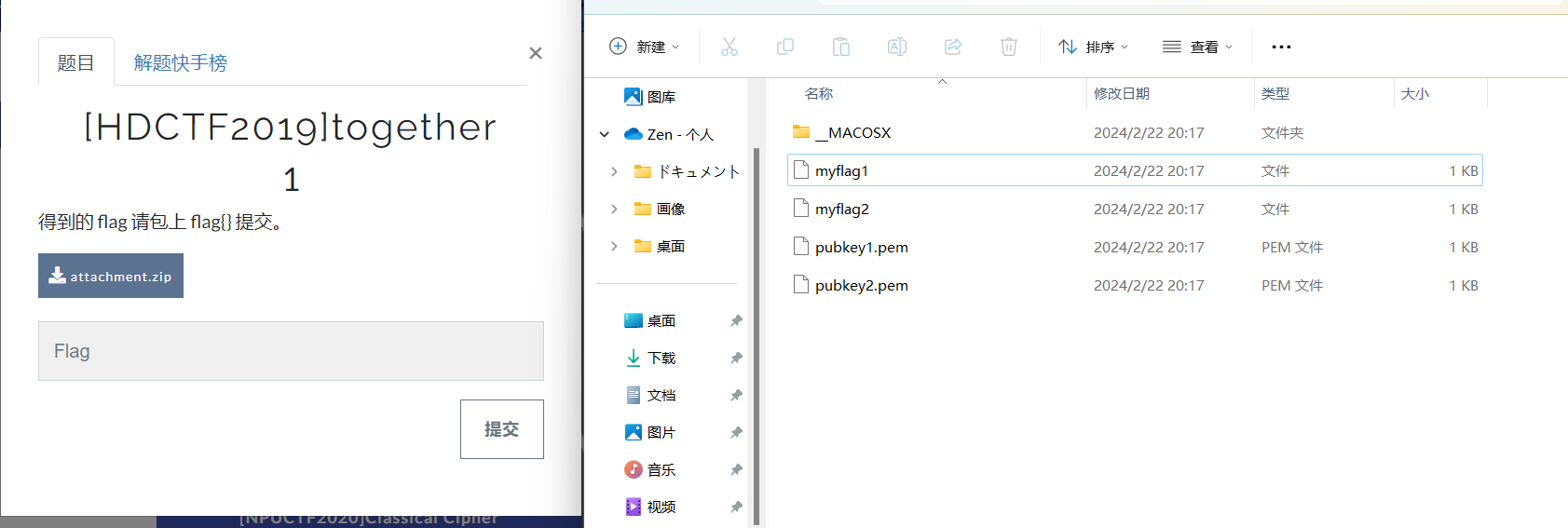Open pinned 音乐 Music quick access
1568x528 pixels.
coord(650,469)
